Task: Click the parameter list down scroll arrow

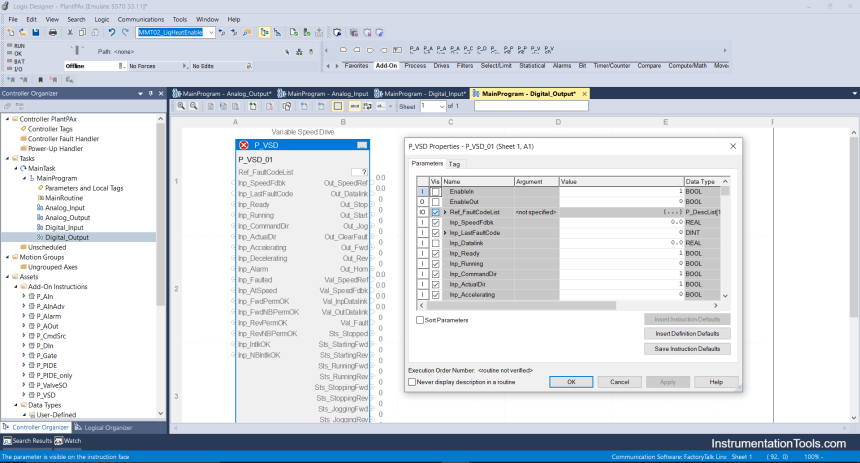Action: [725, 296]
